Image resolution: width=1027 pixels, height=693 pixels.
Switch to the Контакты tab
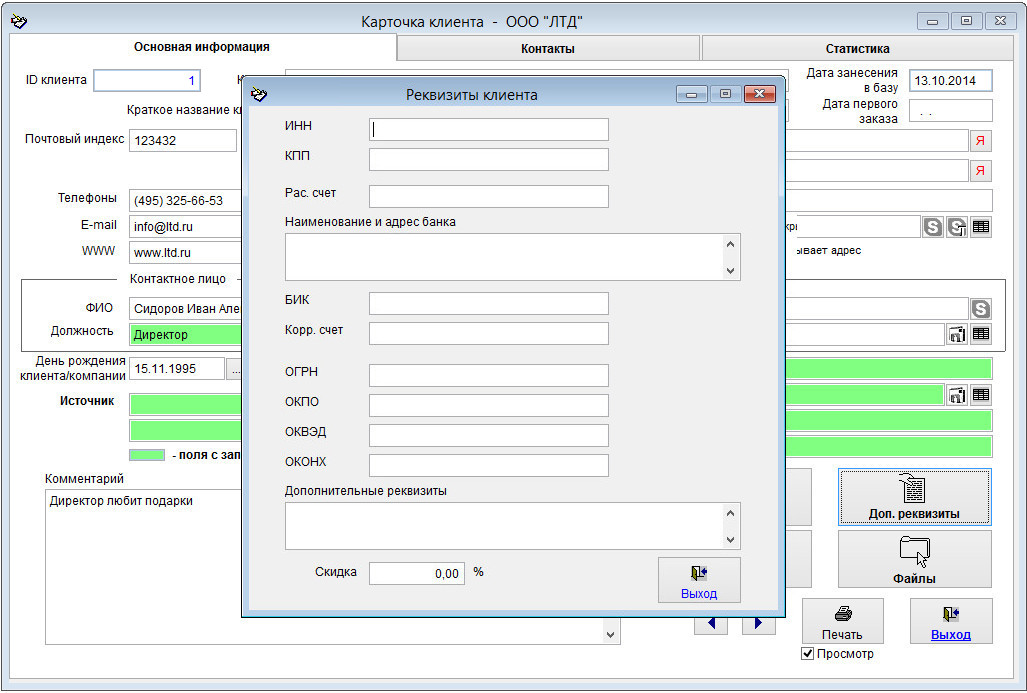(x=548, y=48)
